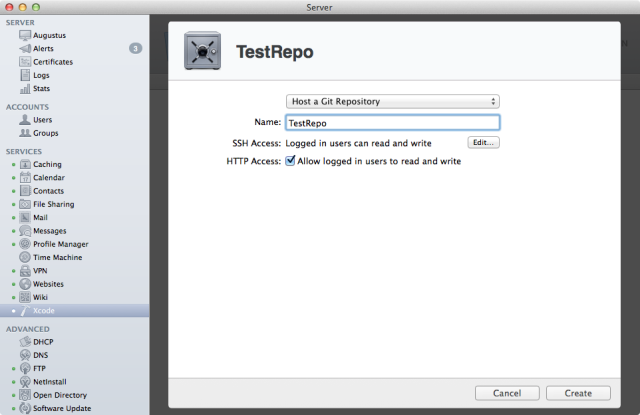This screenshot has height=415, width=640.
Task: Click the large TestRepo heading
Action: (x=275, y=52)
